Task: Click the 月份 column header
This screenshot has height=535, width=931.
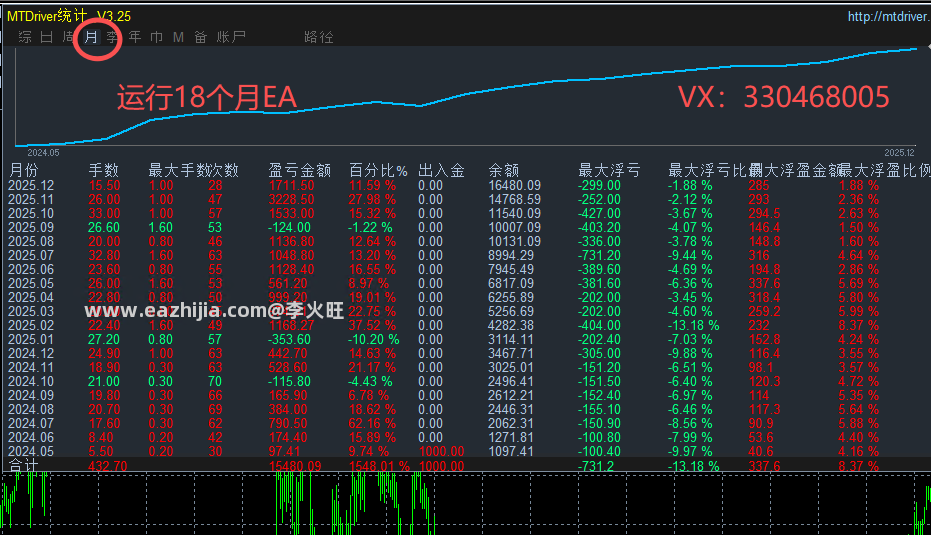Action: [x=24, y=171]
